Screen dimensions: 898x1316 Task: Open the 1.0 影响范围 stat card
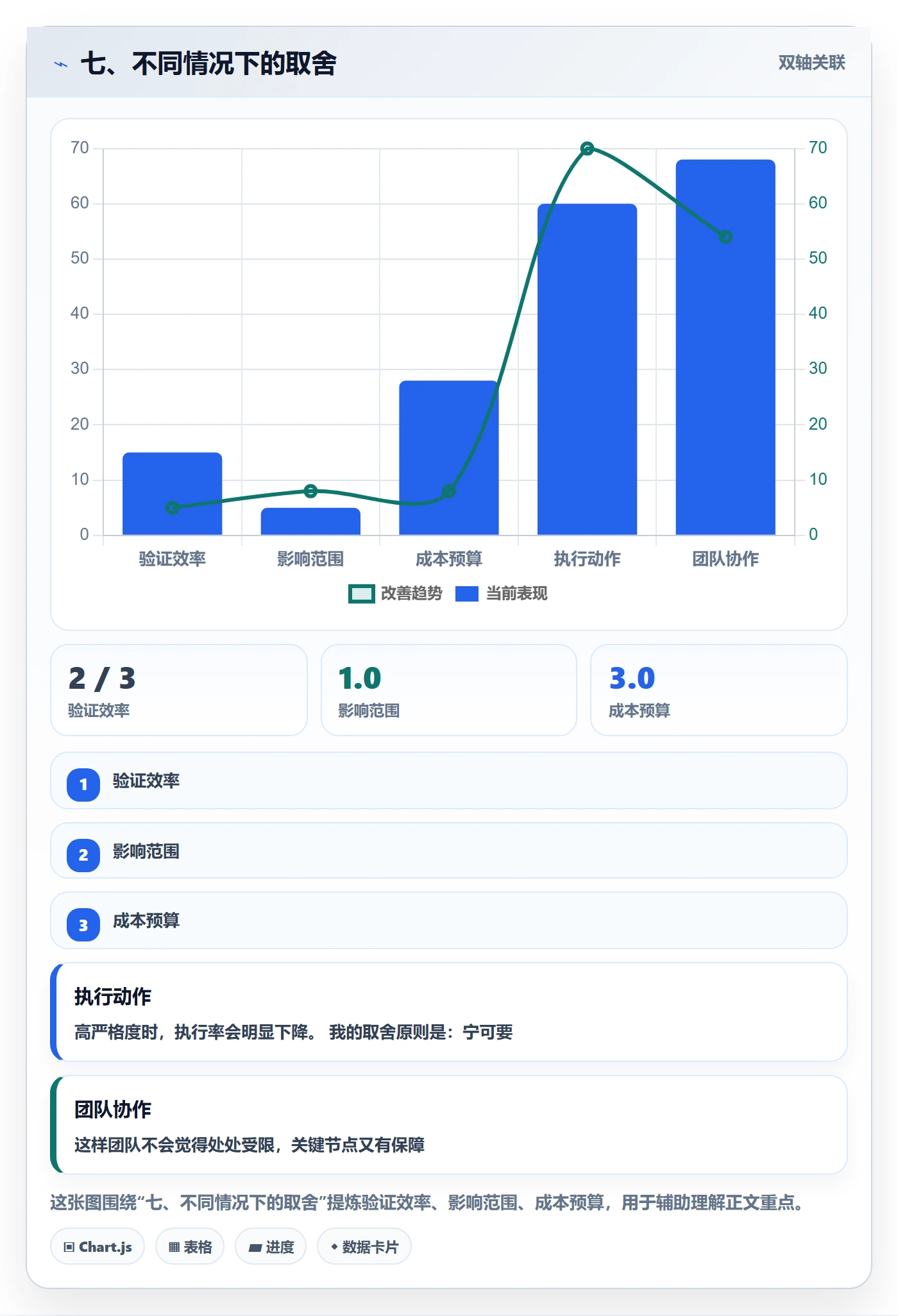tap(449, 690)
